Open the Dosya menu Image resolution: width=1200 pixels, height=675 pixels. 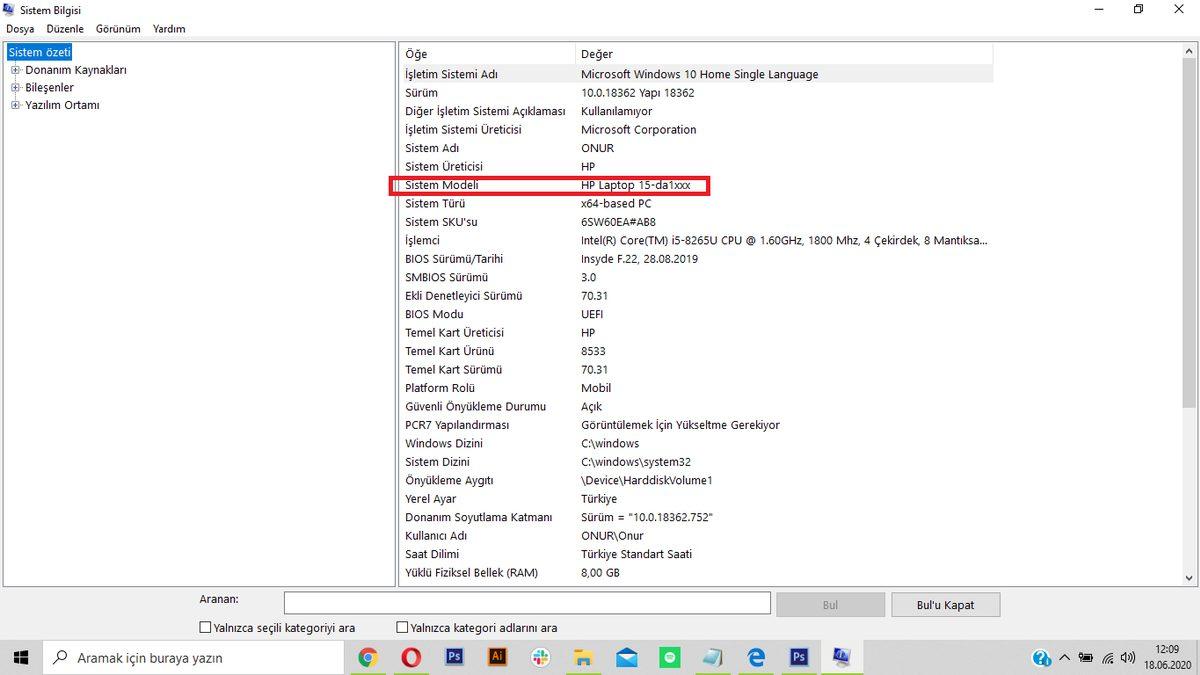20,28
